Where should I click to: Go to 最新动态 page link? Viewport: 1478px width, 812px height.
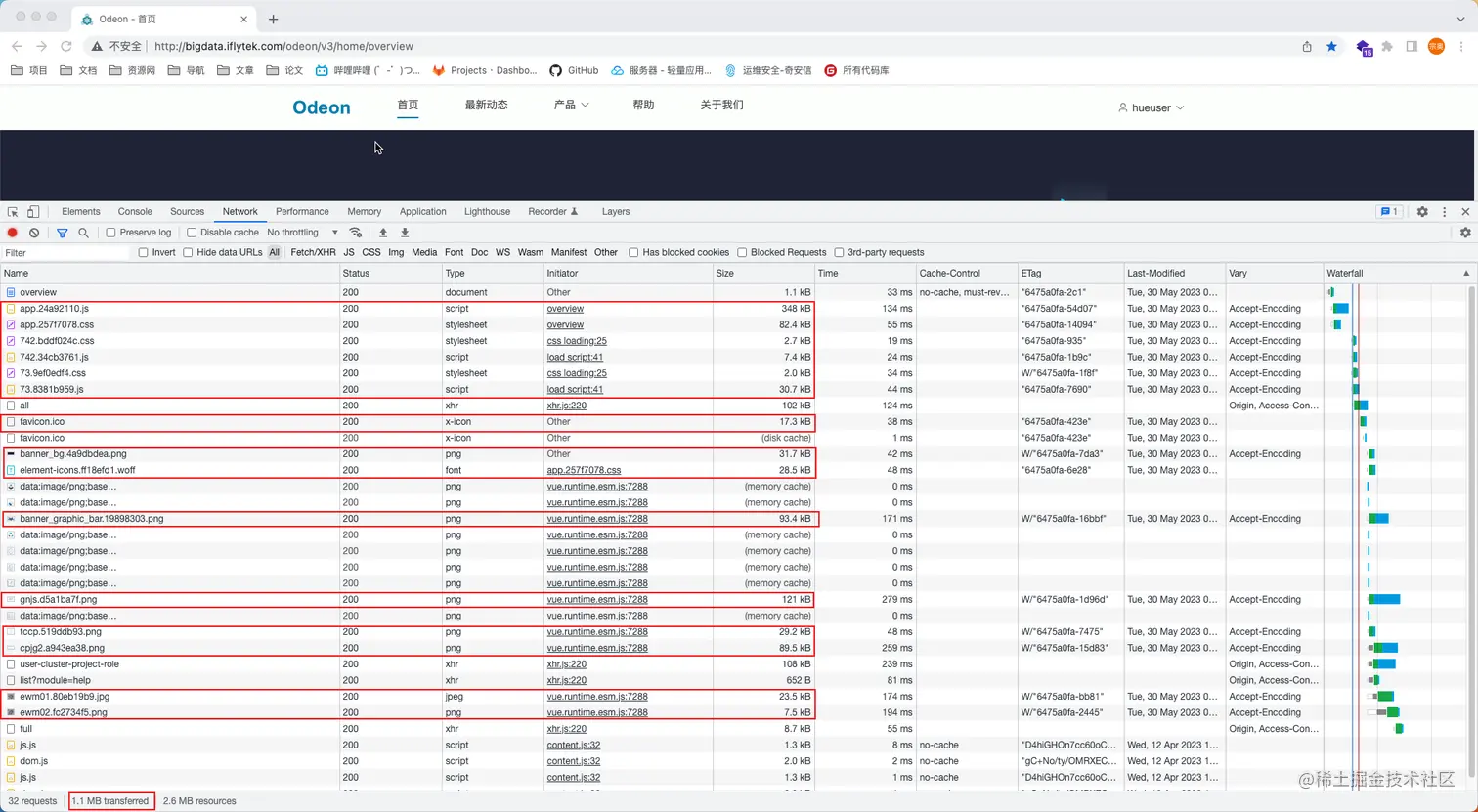point(486,105)
